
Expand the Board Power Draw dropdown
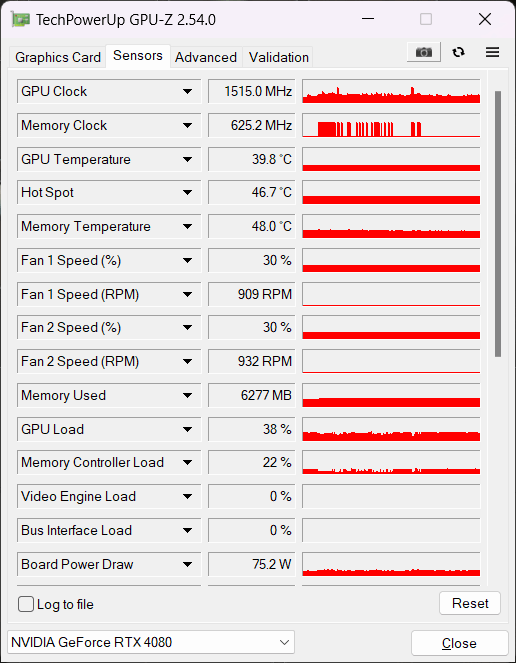pos(187,564)
